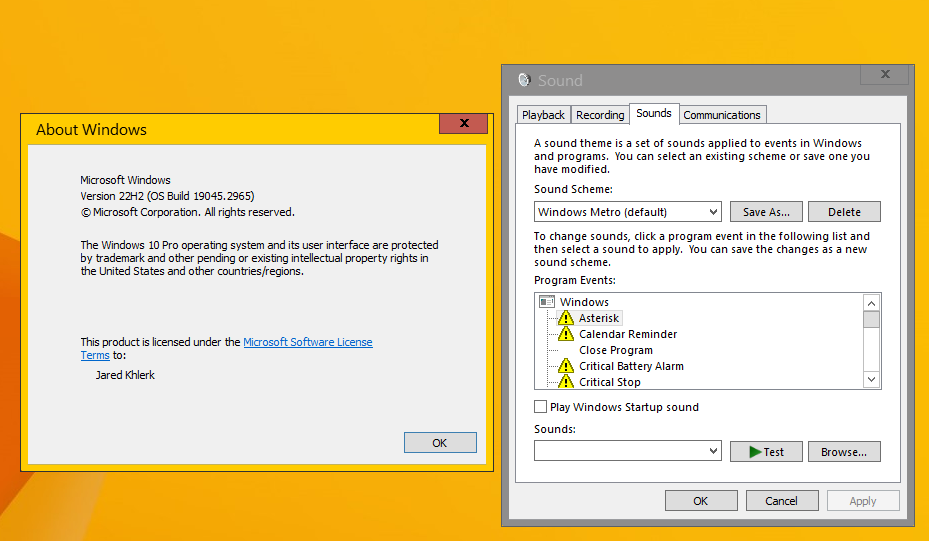The width and height of the screenshot is (929, 541).
Task: Click the Version 22H2 build text
Action: click(x=167, y=196)
